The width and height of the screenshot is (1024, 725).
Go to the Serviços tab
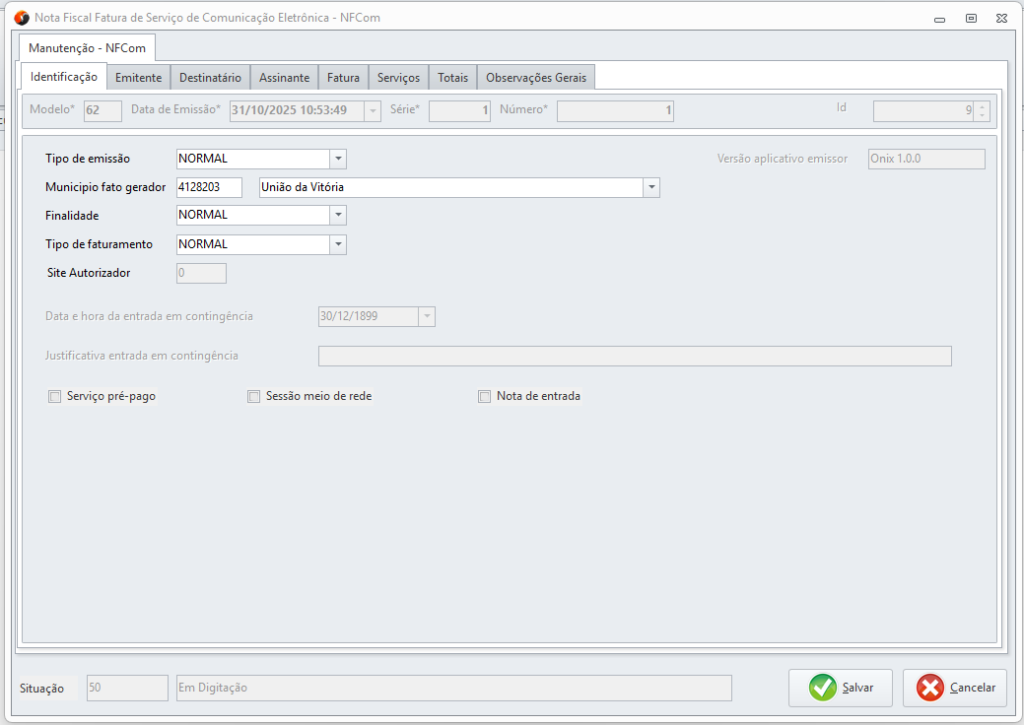[x=398, y=78]
